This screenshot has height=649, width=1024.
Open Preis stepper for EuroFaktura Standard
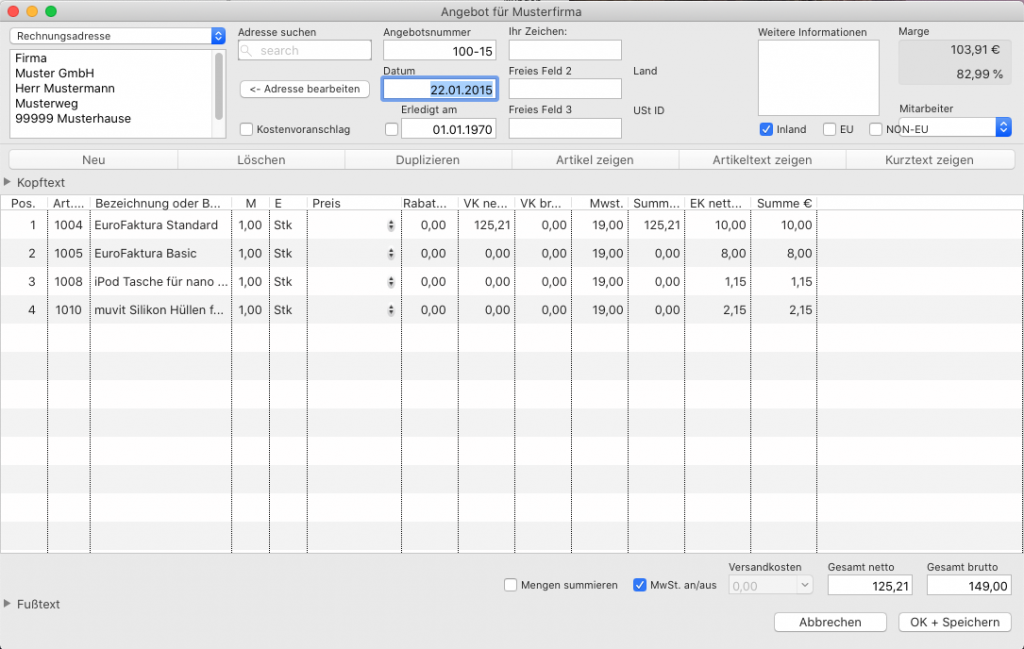[391, 225]
